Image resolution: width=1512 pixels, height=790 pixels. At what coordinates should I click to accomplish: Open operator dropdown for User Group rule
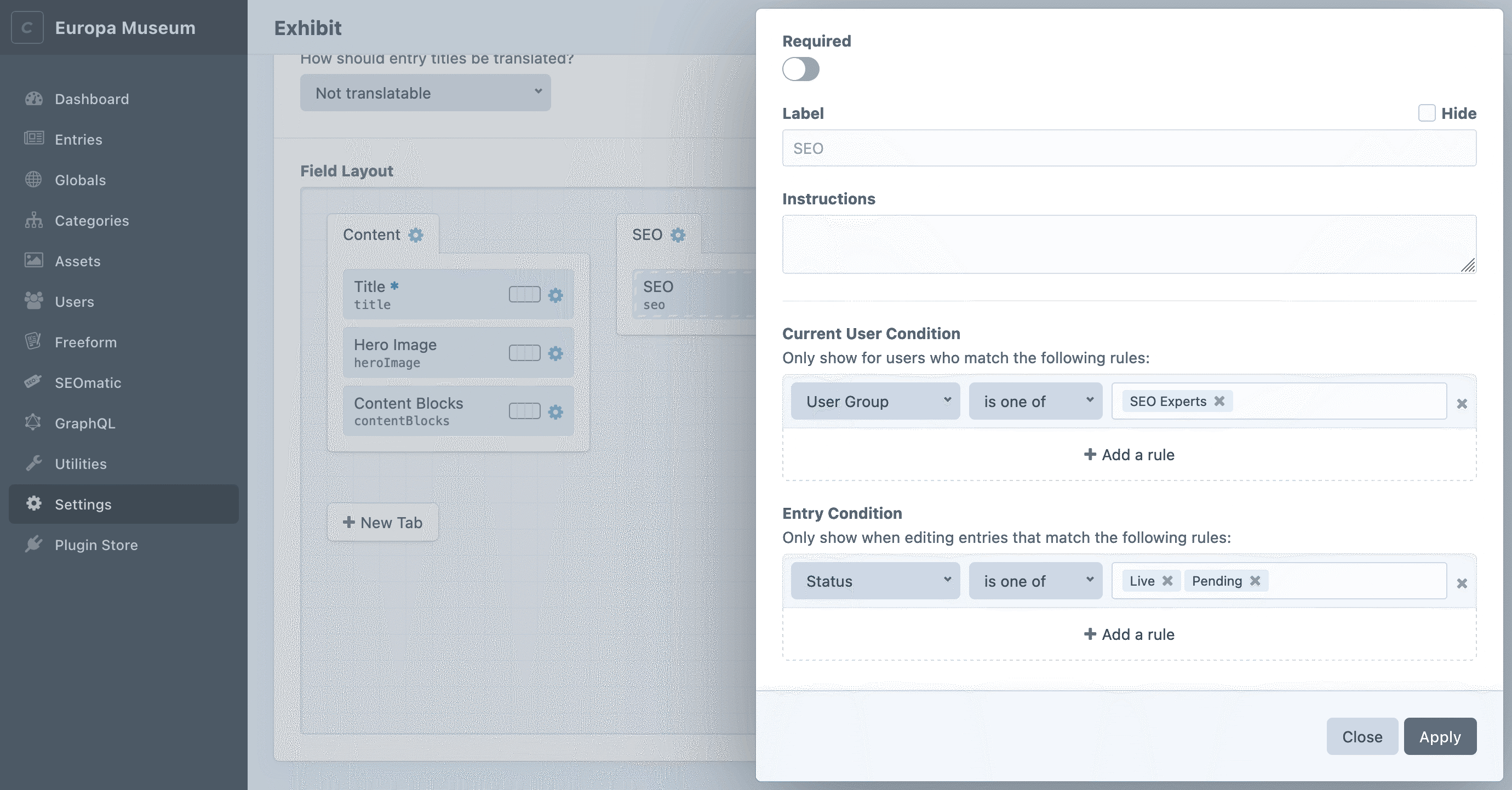[x=1035, y=401]
